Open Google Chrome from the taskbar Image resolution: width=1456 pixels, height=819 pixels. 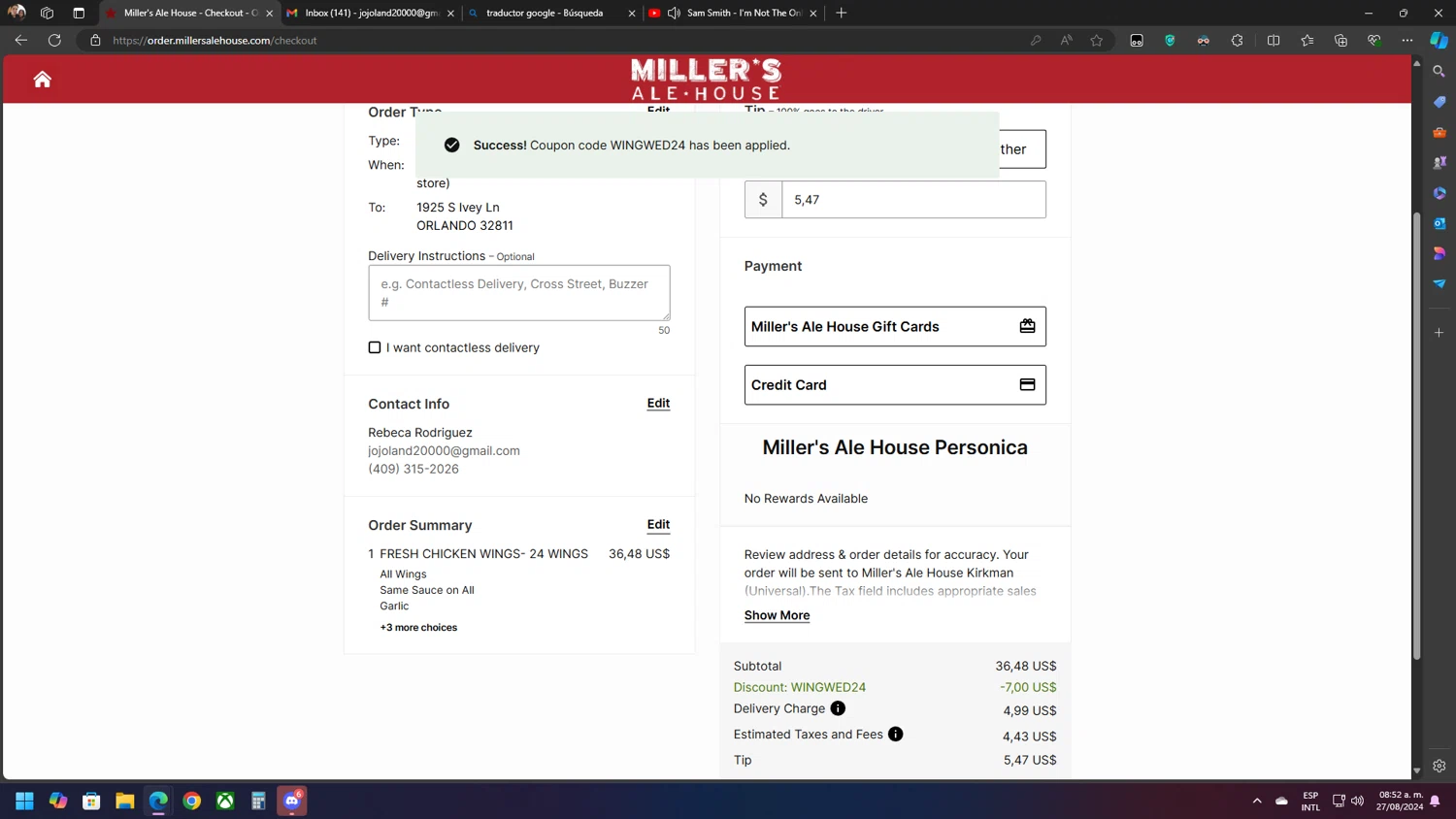(191, 801)
